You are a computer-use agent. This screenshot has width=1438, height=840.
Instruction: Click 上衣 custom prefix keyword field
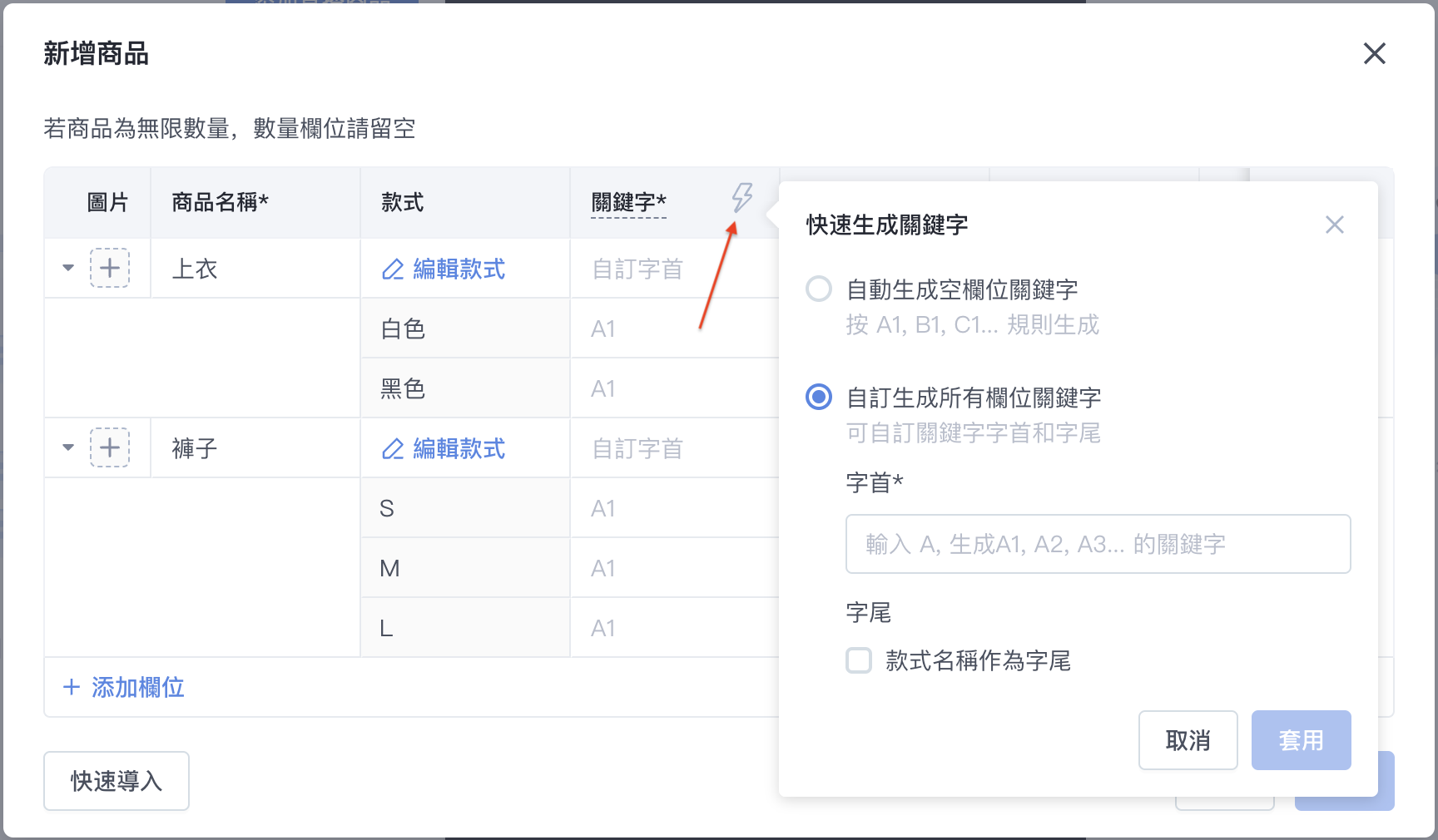tap(674, 269)
